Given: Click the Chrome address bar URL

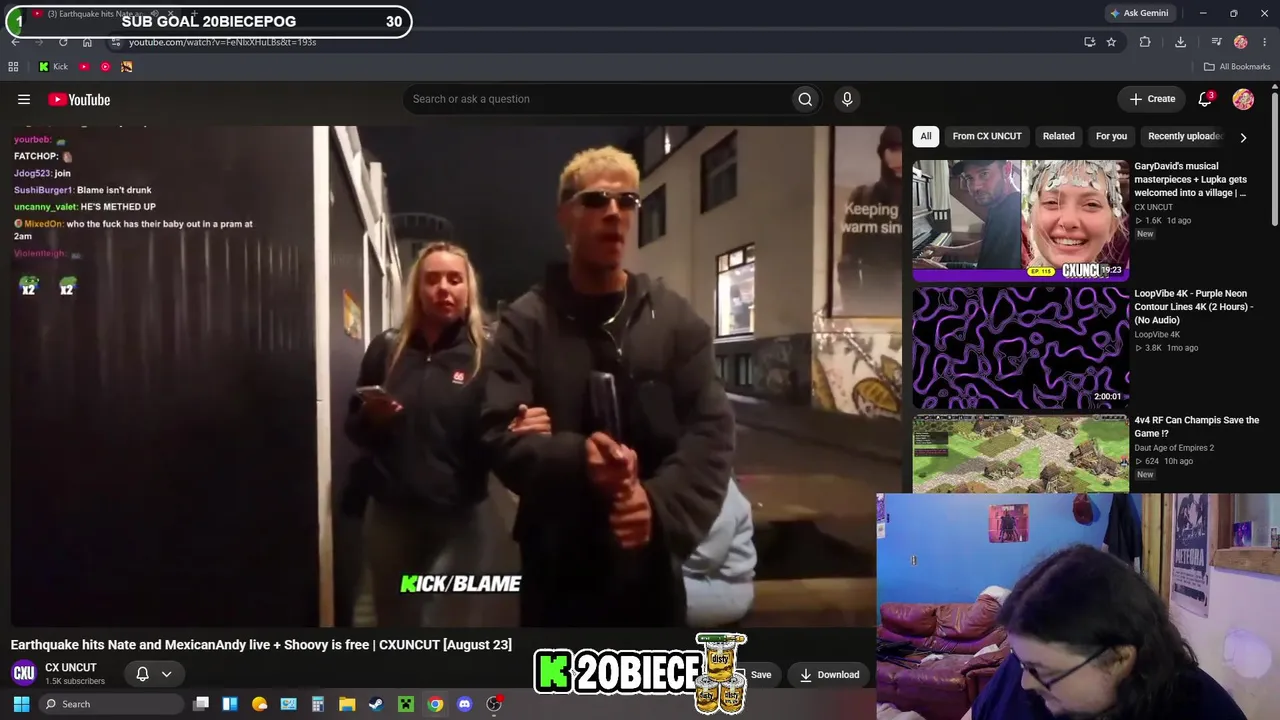Looking at the screenshot, I should 222,42.
